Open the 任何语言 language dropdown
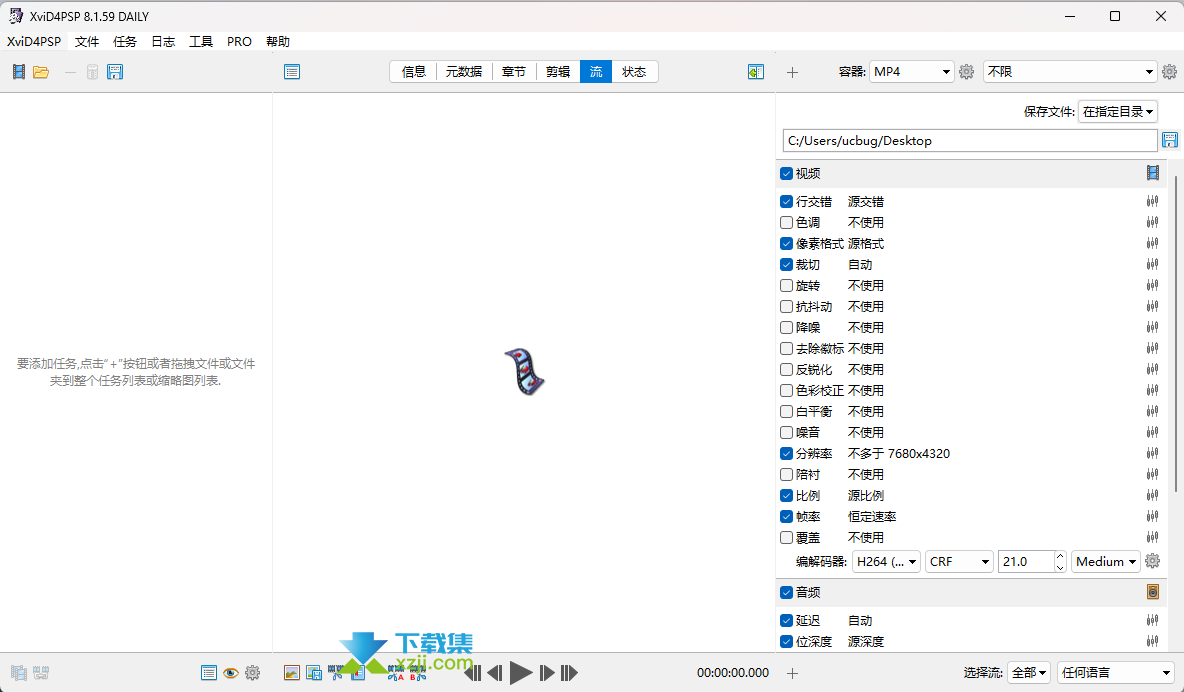 pyautogui.click(x=1115, y=672)
